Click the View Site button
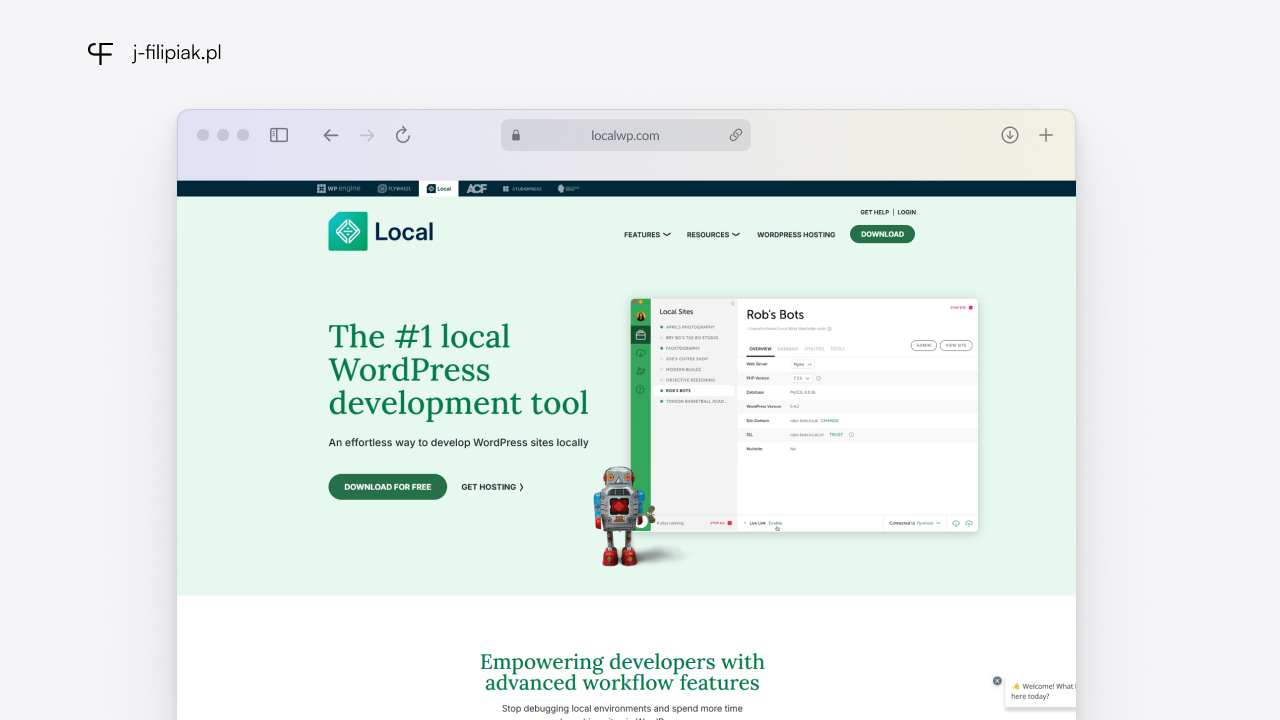 956,345
